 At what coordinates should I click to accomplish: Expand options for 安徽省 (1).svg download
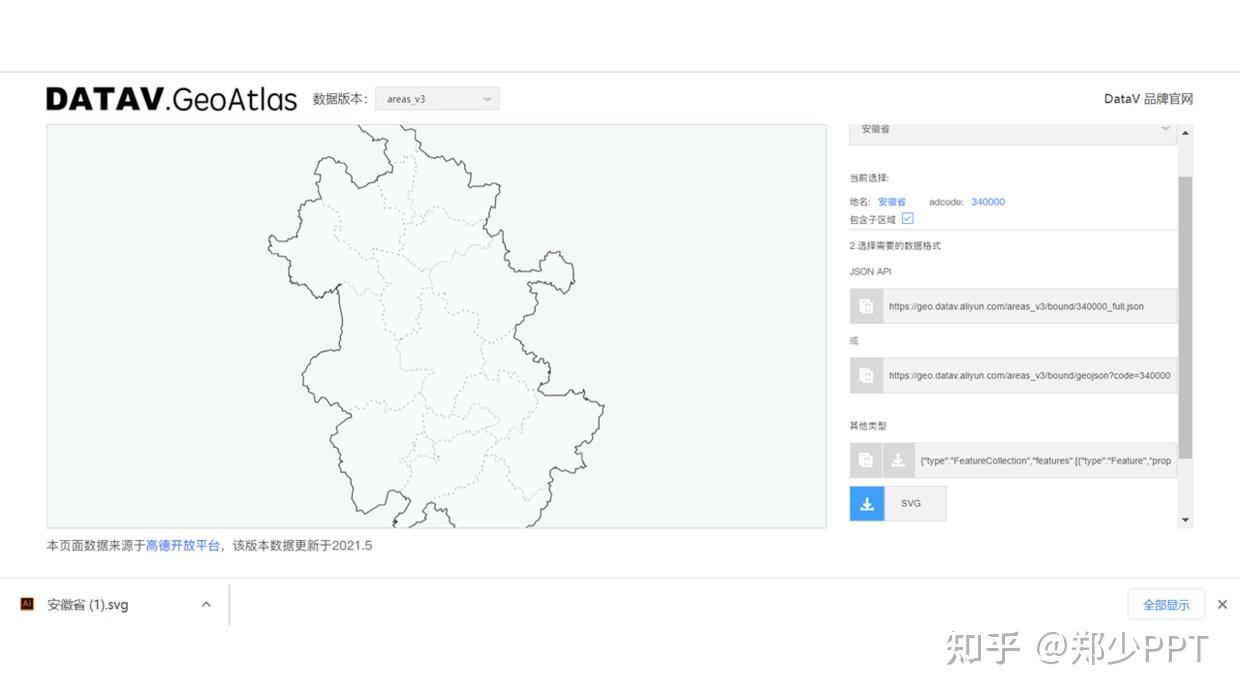(x=206, y=604)
